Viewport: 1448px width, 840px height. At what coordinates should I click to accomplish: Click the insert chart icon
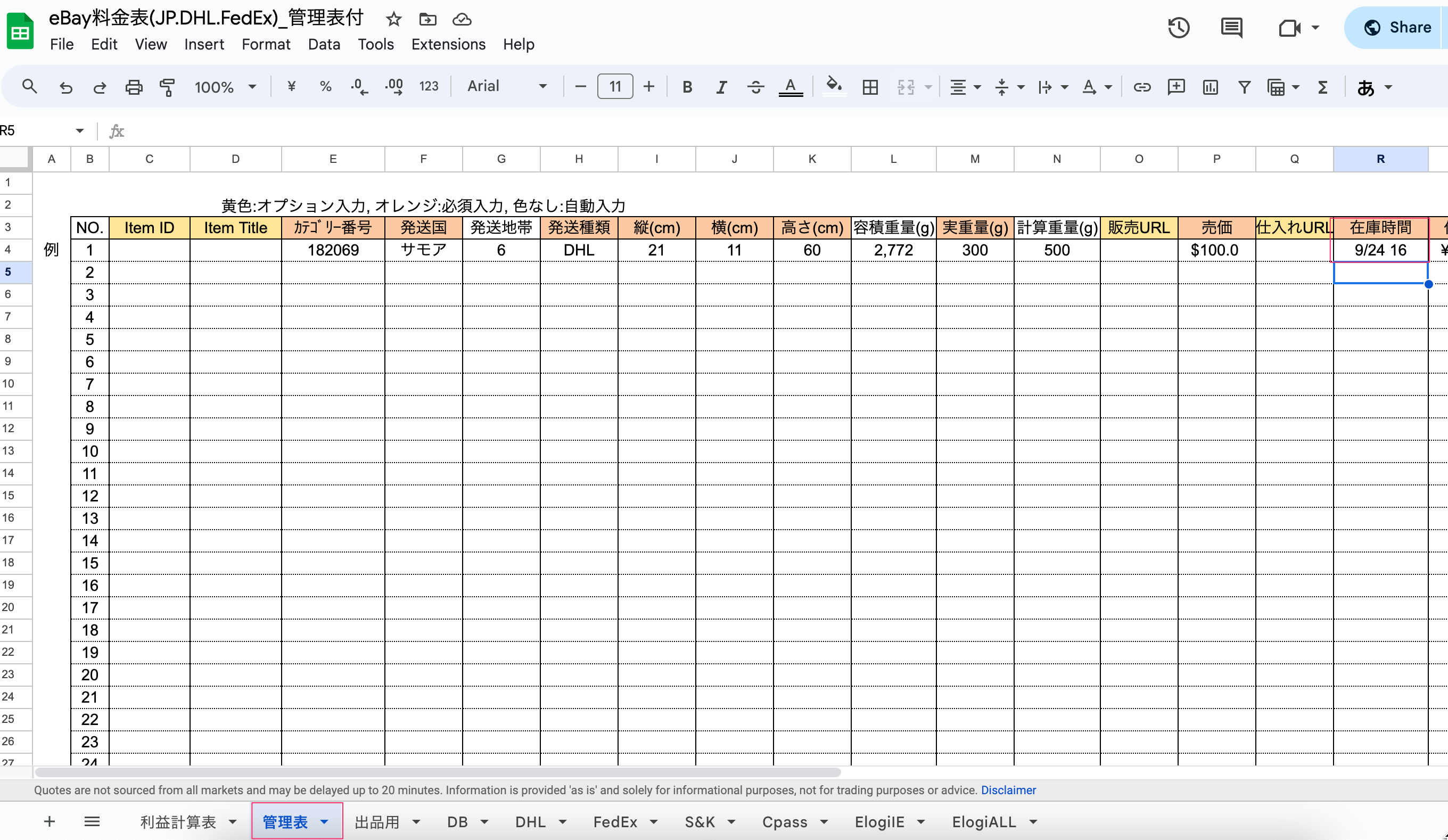pyautogui.click(x=1210, y=87)
